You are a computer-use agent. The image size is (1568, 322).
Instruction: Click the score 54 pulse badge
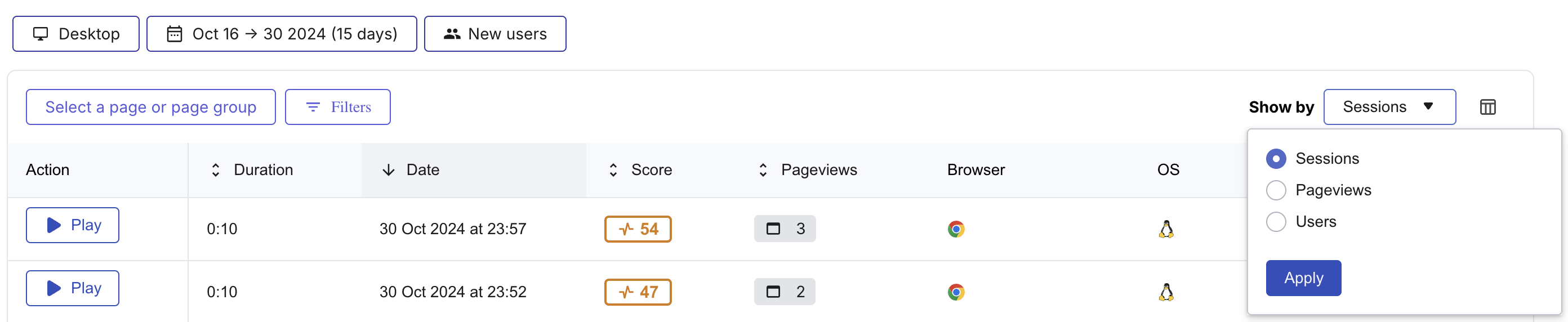(x=638, y=229)
